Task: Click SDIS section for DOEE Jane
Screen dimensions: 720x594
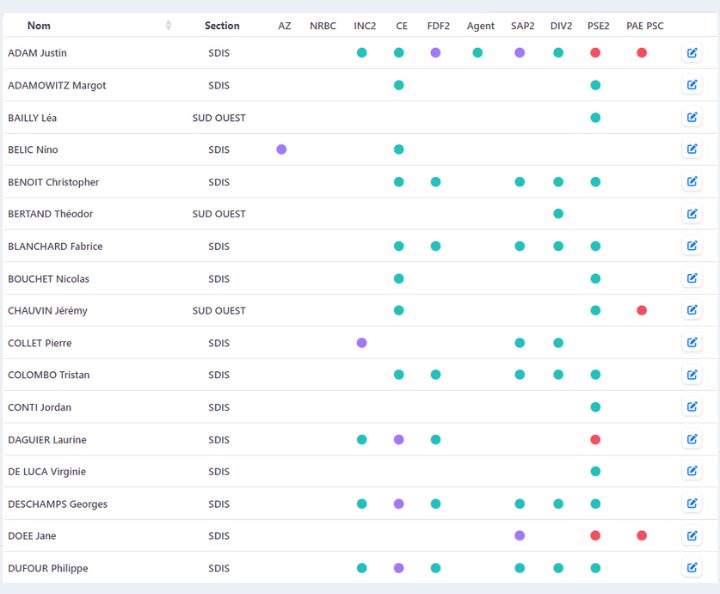Action: click(x=219, y=536)
